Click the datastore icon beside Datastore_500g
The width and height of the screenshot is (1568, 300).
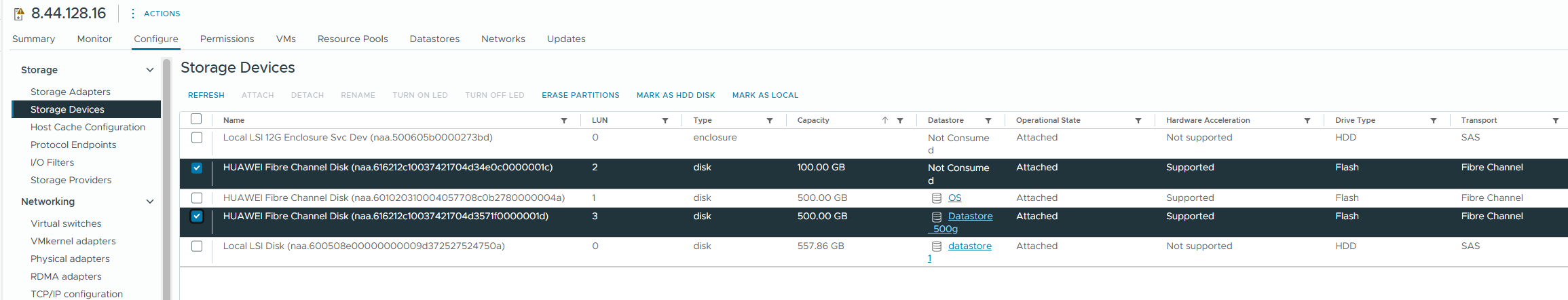pyautogui.click(x=937, y=217)
